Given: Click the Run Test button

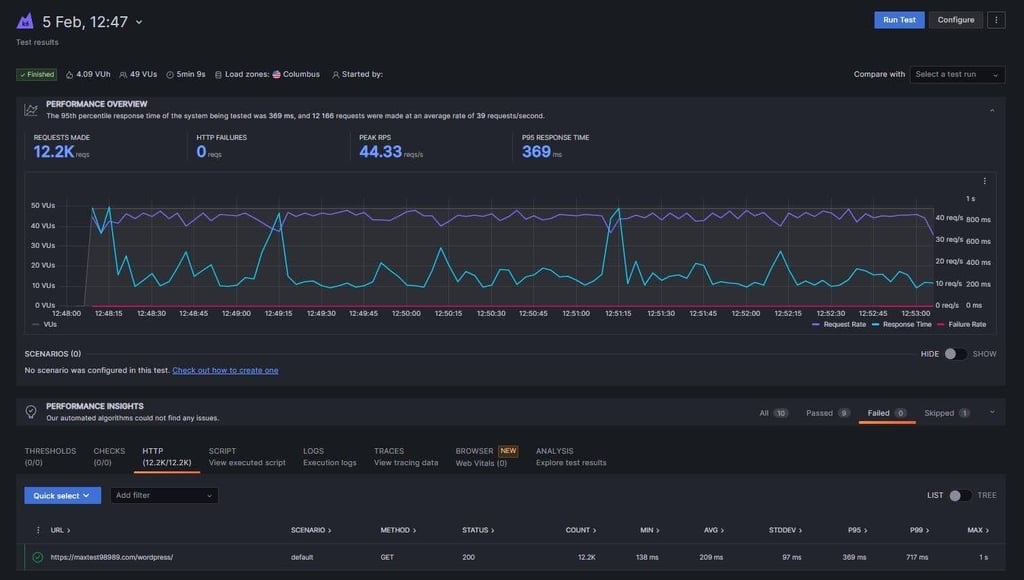Looking at the screenshot, I should [x=899, y=20].
